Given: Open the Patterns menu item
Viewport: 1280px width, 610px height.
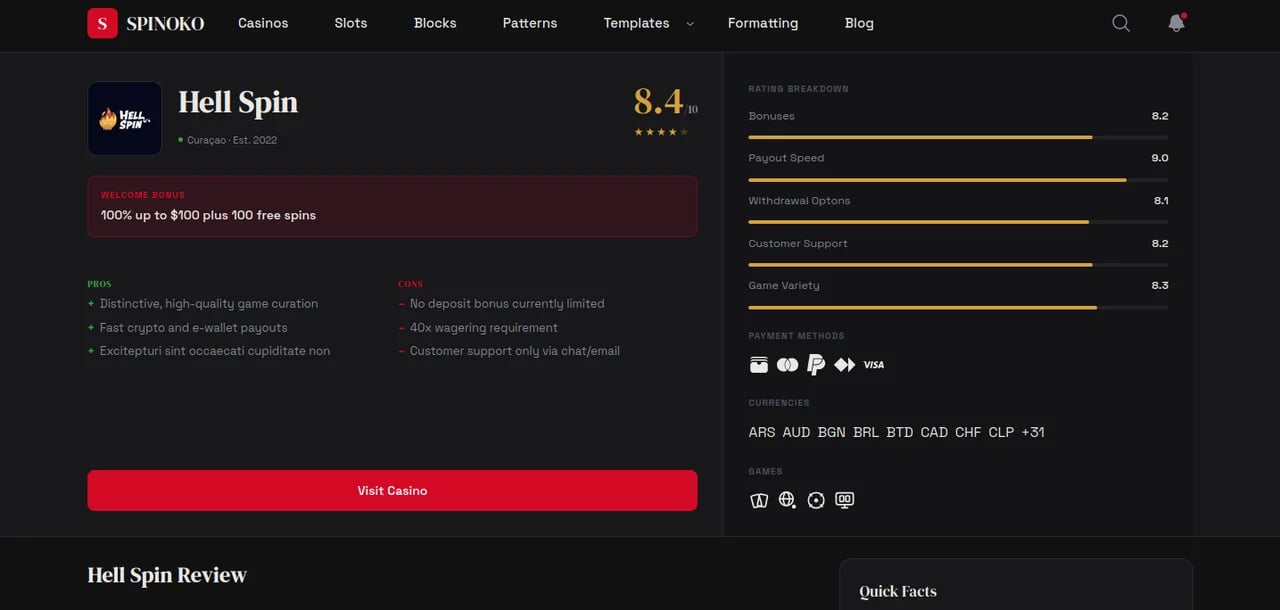Looking at the screenshot, I should click(x=530, y=23).
